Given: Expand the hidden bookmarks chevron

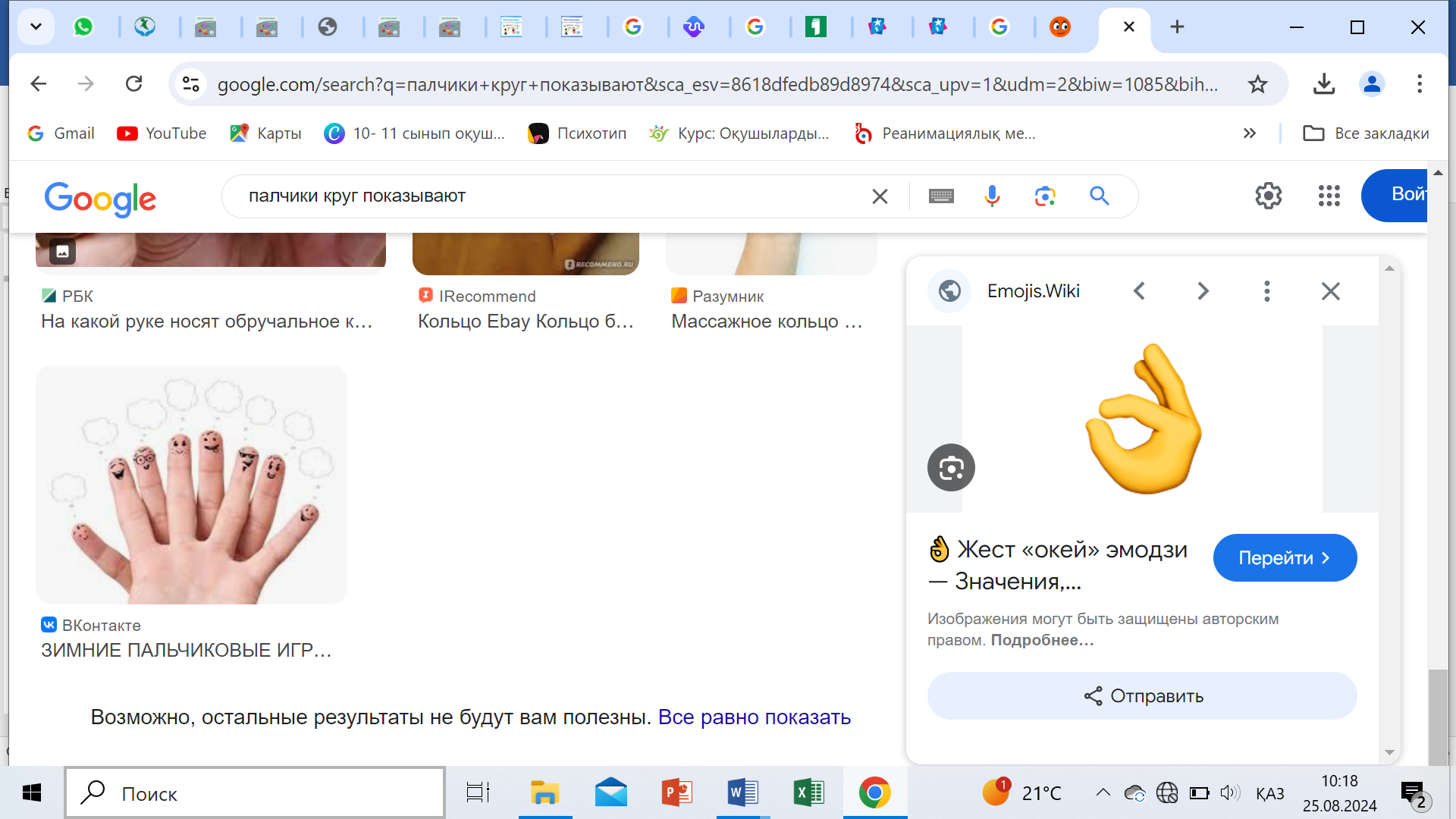Looking at the screenshot, I should [x=1250, y=133].
